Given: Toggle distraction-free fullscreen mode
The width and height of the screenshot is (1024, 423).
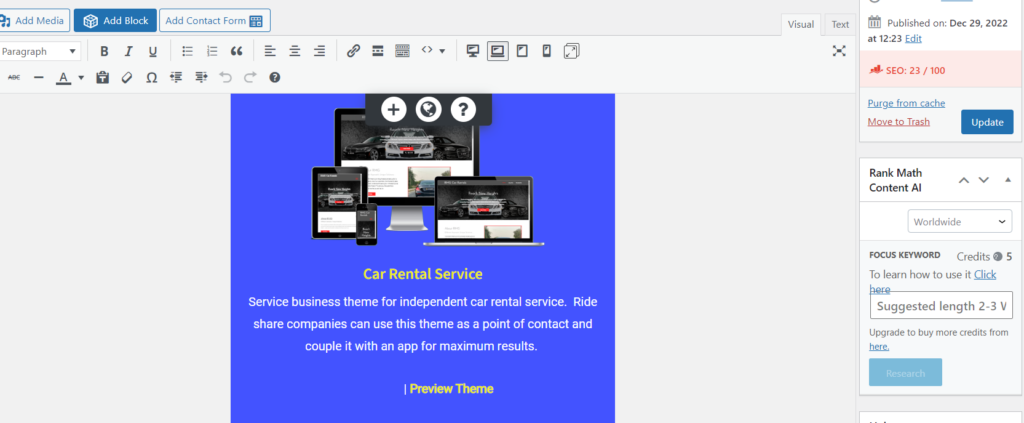Looking at the screenshot, I should pos(838,51).
